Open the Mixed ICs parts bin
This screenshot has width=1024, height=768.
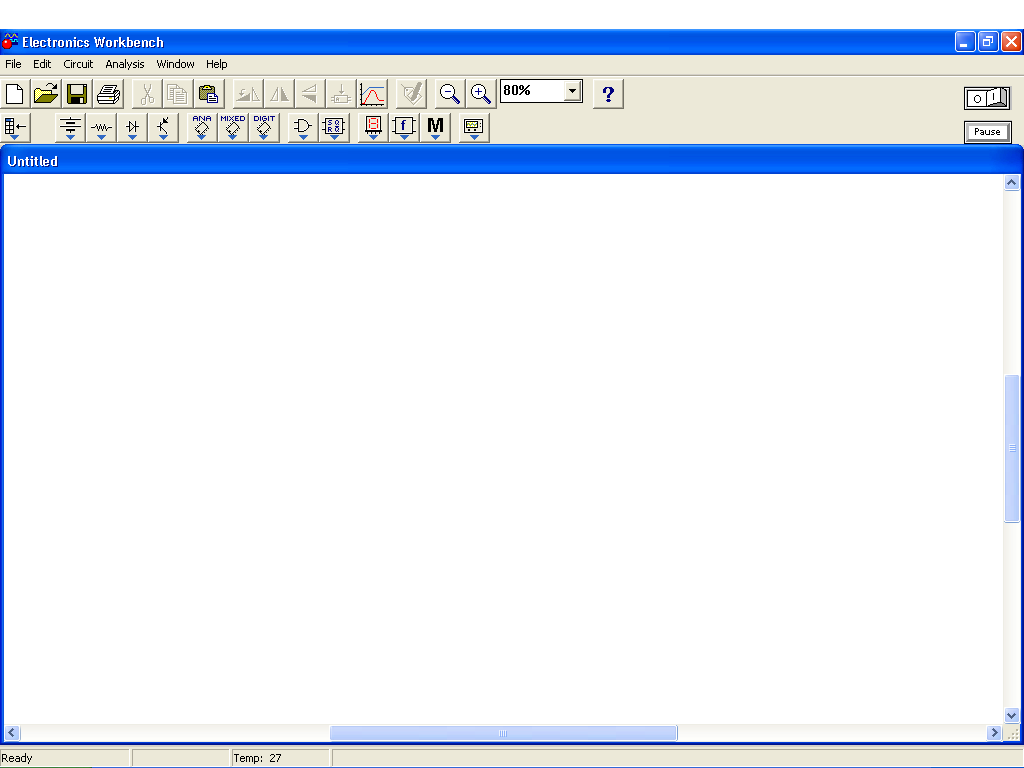(232, 127)
